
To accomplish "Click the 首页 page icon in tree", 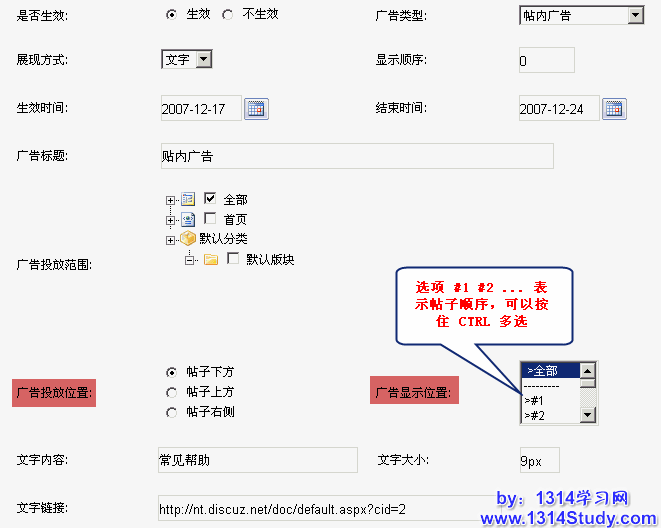I will [x=188, y=219].
